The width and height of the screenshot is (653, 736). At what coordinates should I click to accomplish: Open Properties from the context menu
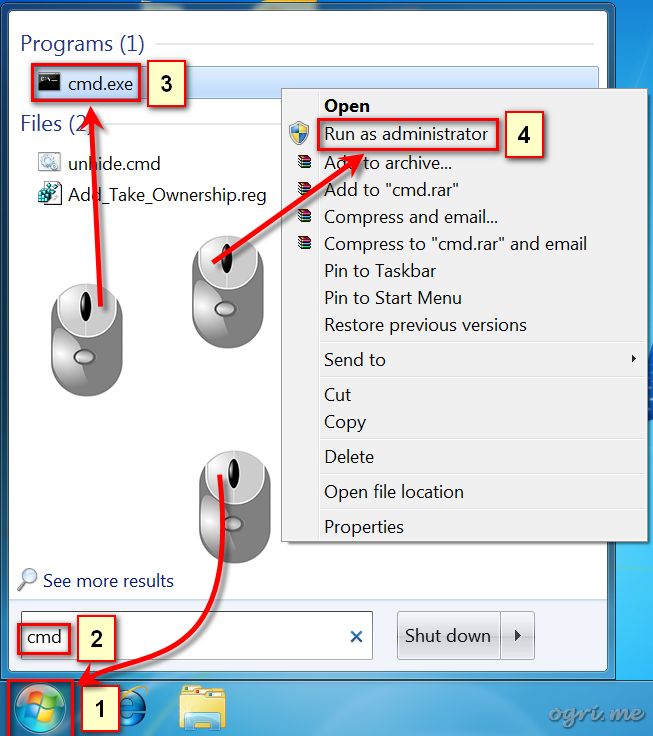(x=364, y=527)
